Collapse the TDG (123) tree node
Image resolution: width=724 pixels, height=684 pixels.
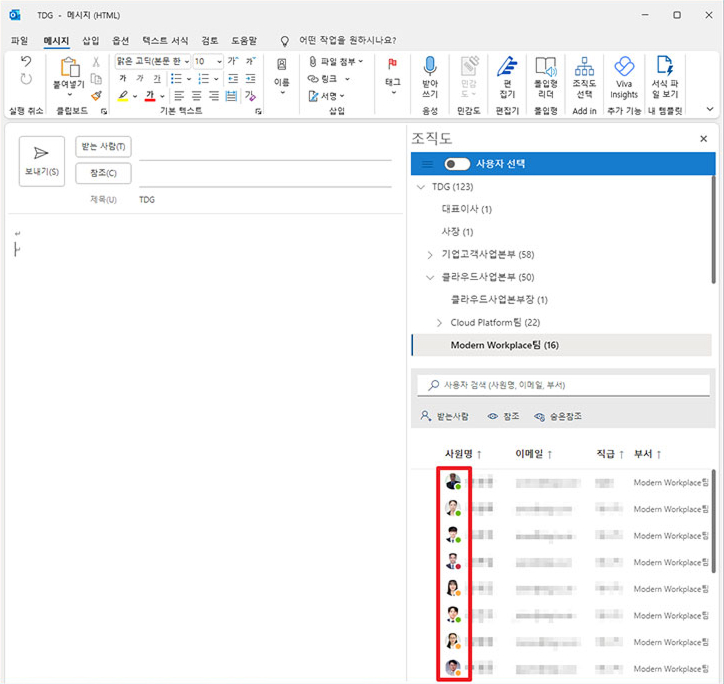[421, 187]
